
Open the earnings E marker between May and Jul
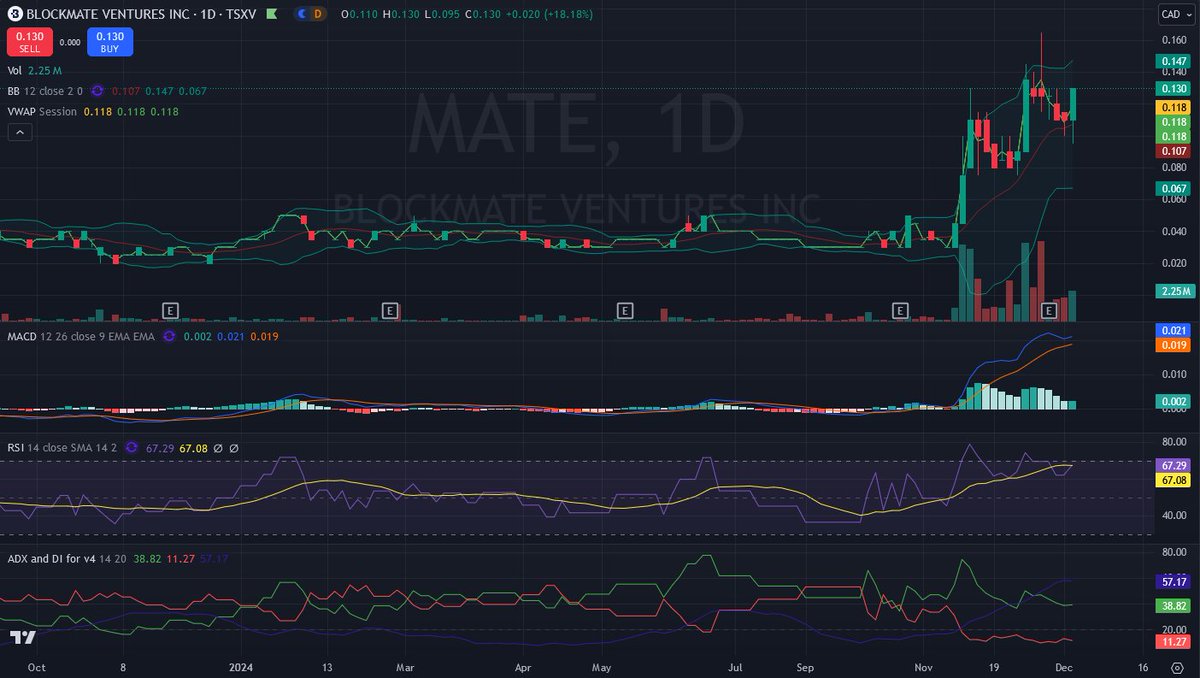coord(625,310)
